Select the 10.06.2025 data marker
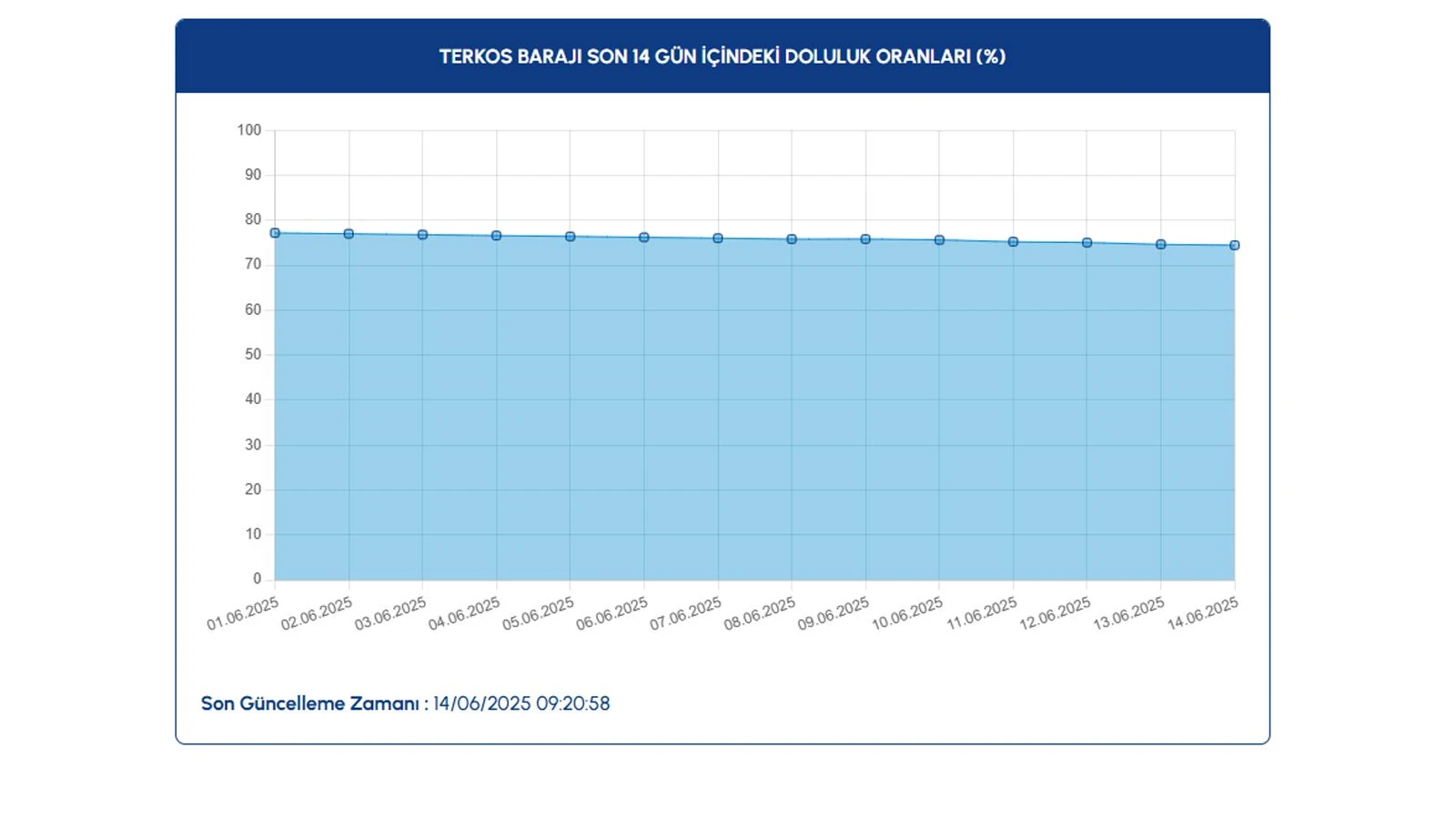The height and width of the screenshot is (819, 1456). click(939, 240)
